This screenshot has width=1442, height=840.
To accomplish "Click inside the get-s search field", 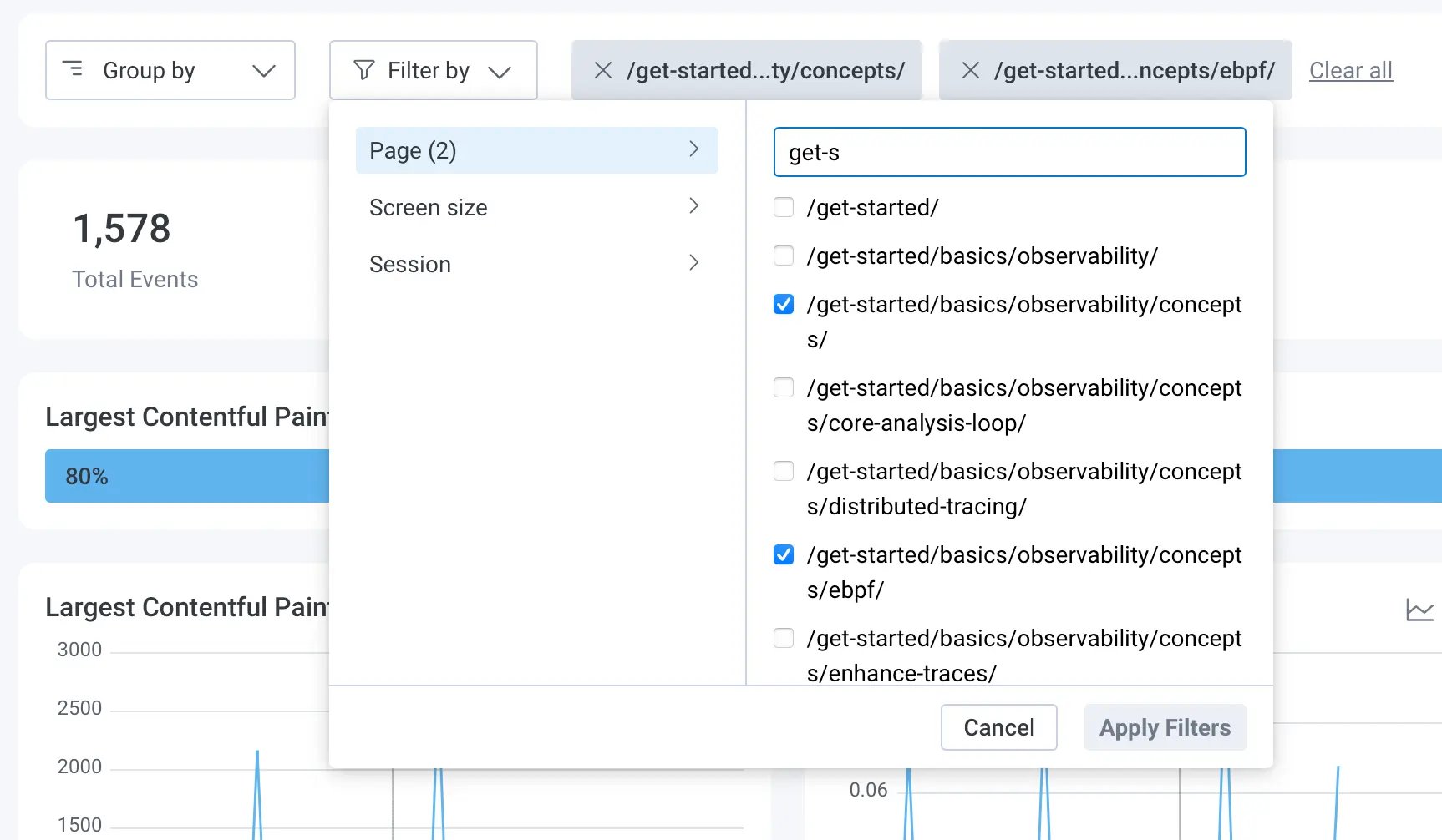I will 1008,152.
